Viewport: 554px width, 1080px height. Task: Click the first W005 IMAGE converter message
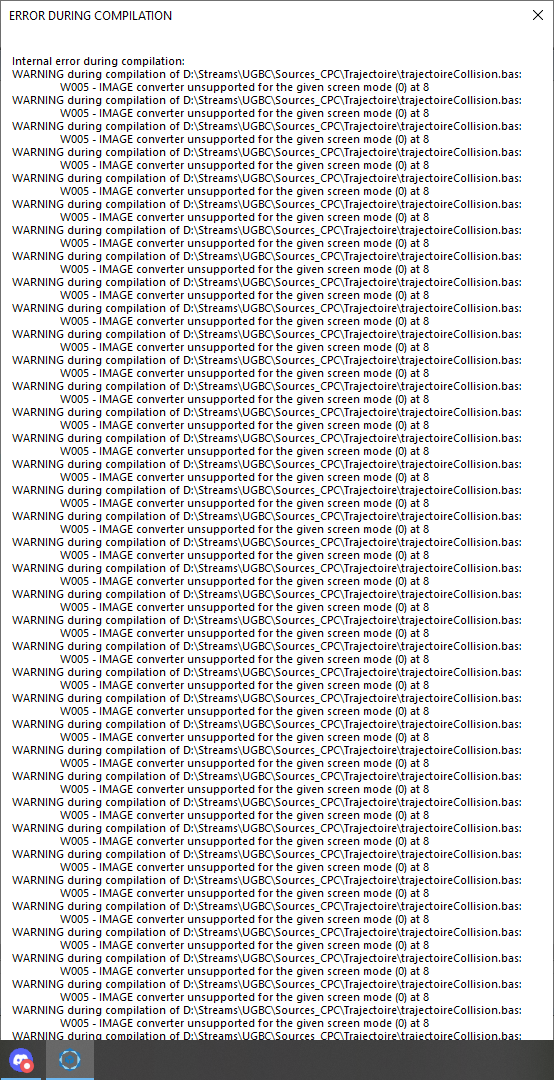coord(245,87)
